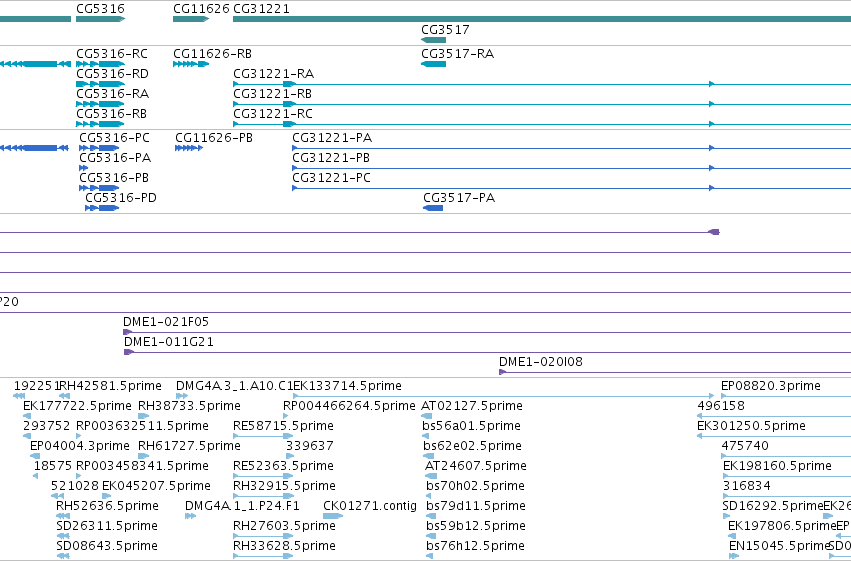Select the CG11626 gene bar in top track

[191, 19]
